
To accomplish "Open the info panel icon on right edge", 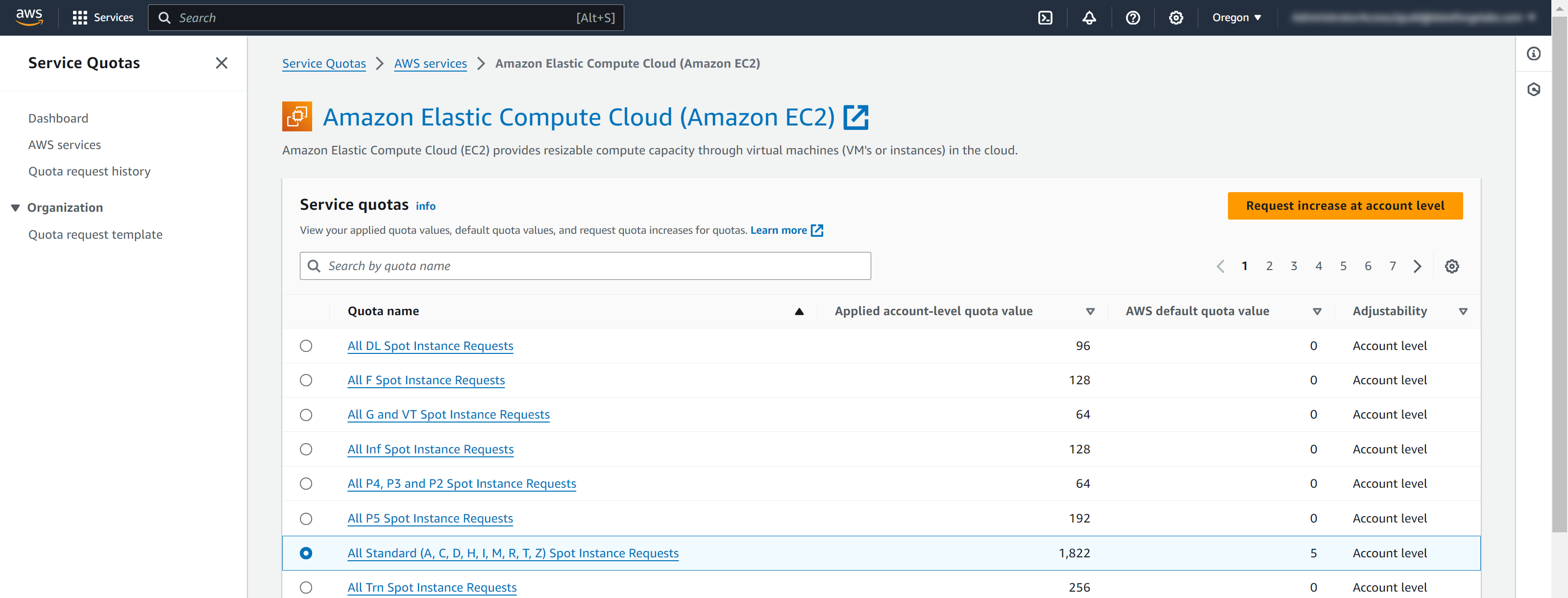I will [x=1533, y=53].
